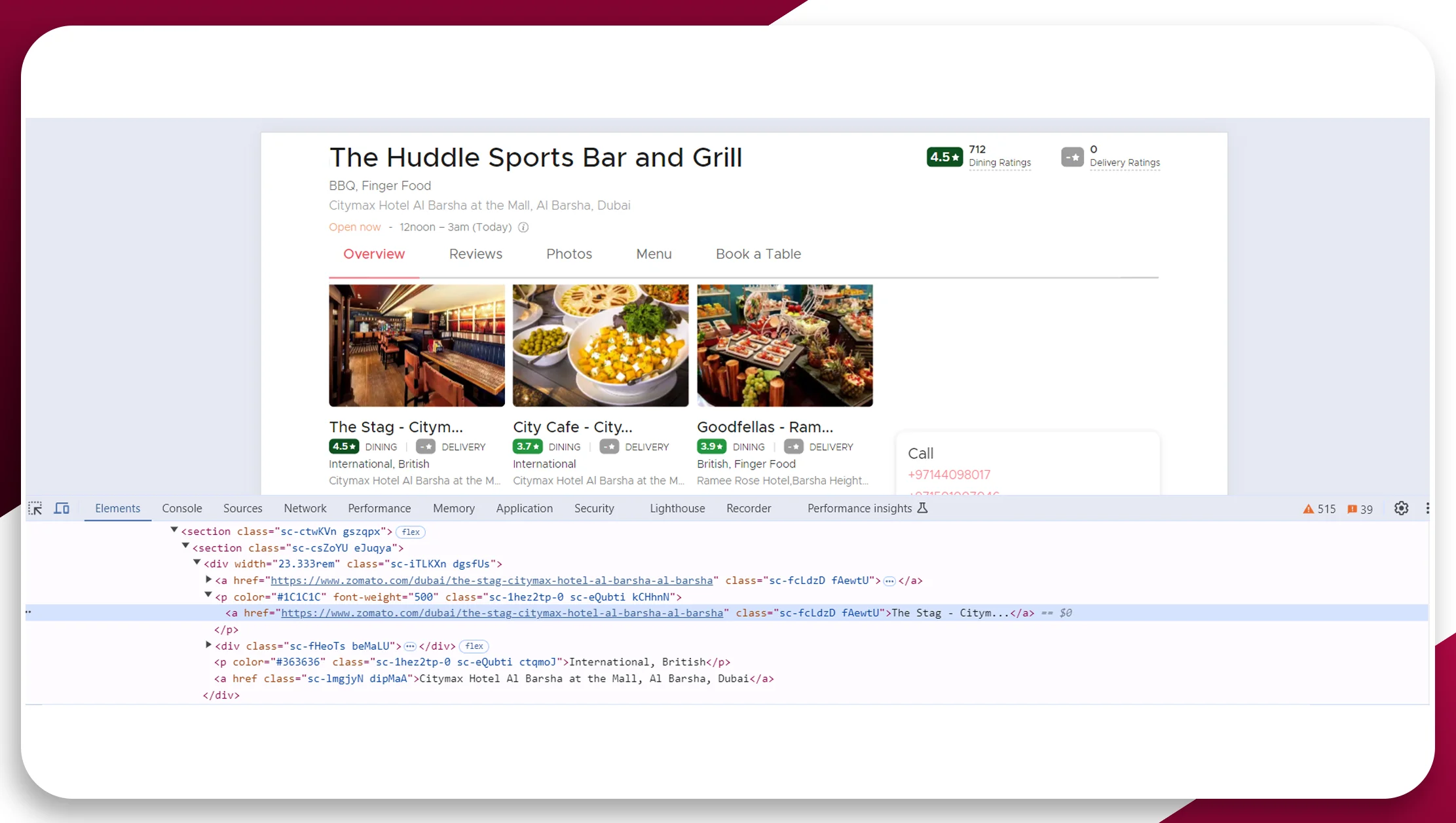Click the grey delivery rating star badge in header
Viewport: 1456px width, 823px height.
tap(1072, 157)
